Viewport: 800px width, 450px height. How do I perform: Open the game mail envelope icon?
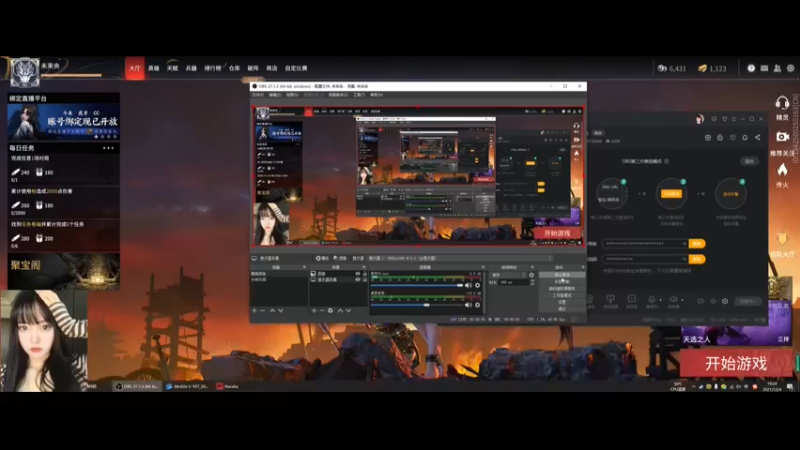tap(764, 68)
